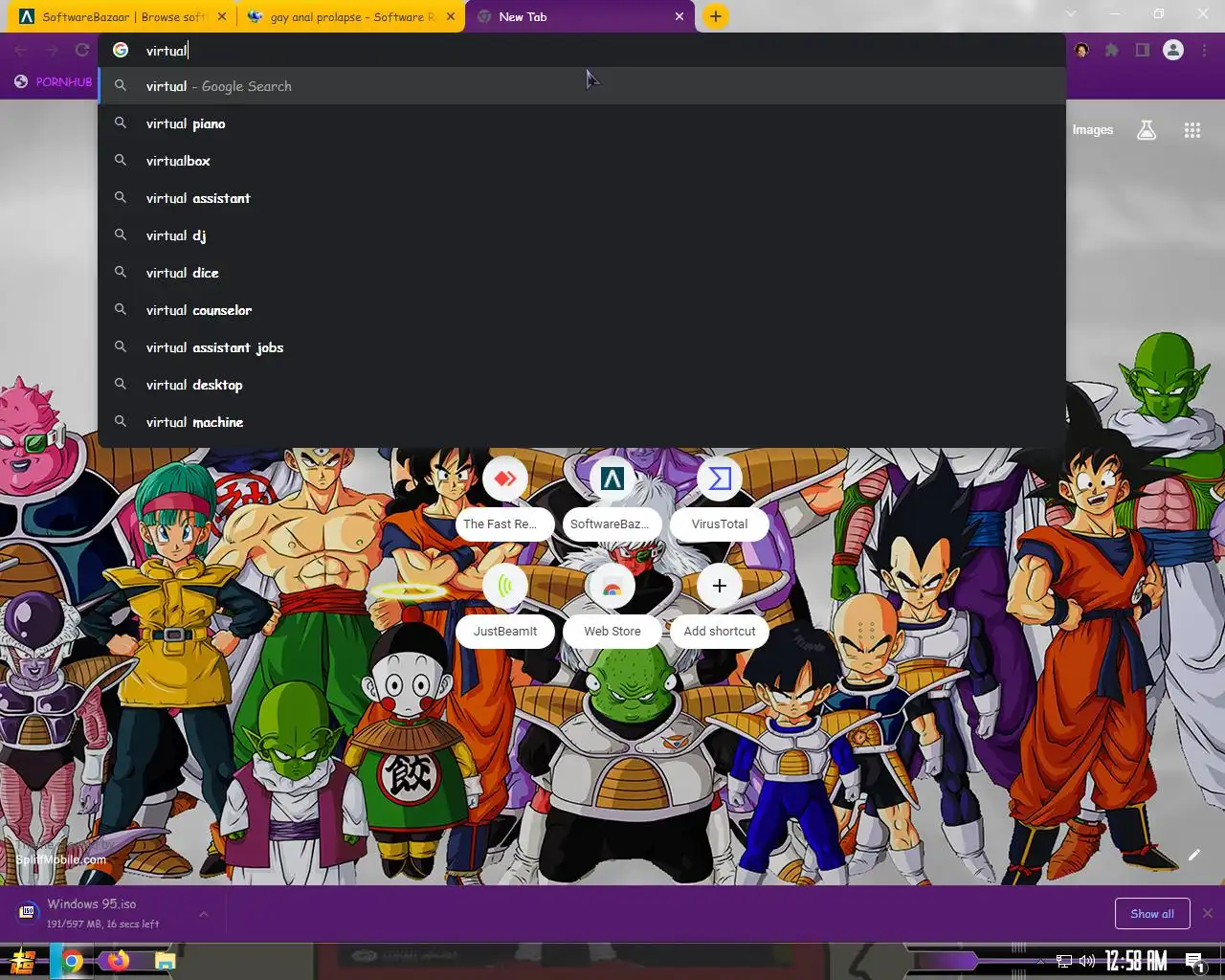1225x980 pixels.
Task: Open the VirusTotal shortcut
Action: click(x=720, y=499)
